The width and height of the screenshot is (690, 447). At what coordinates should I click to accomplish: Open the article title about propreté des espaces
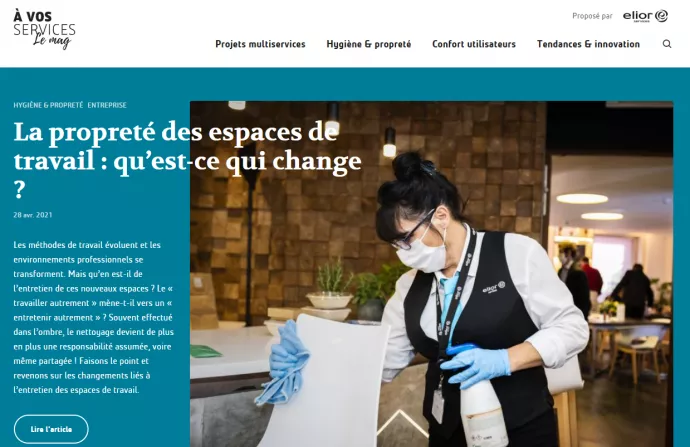pyautogui.click(x=187, y=160)
